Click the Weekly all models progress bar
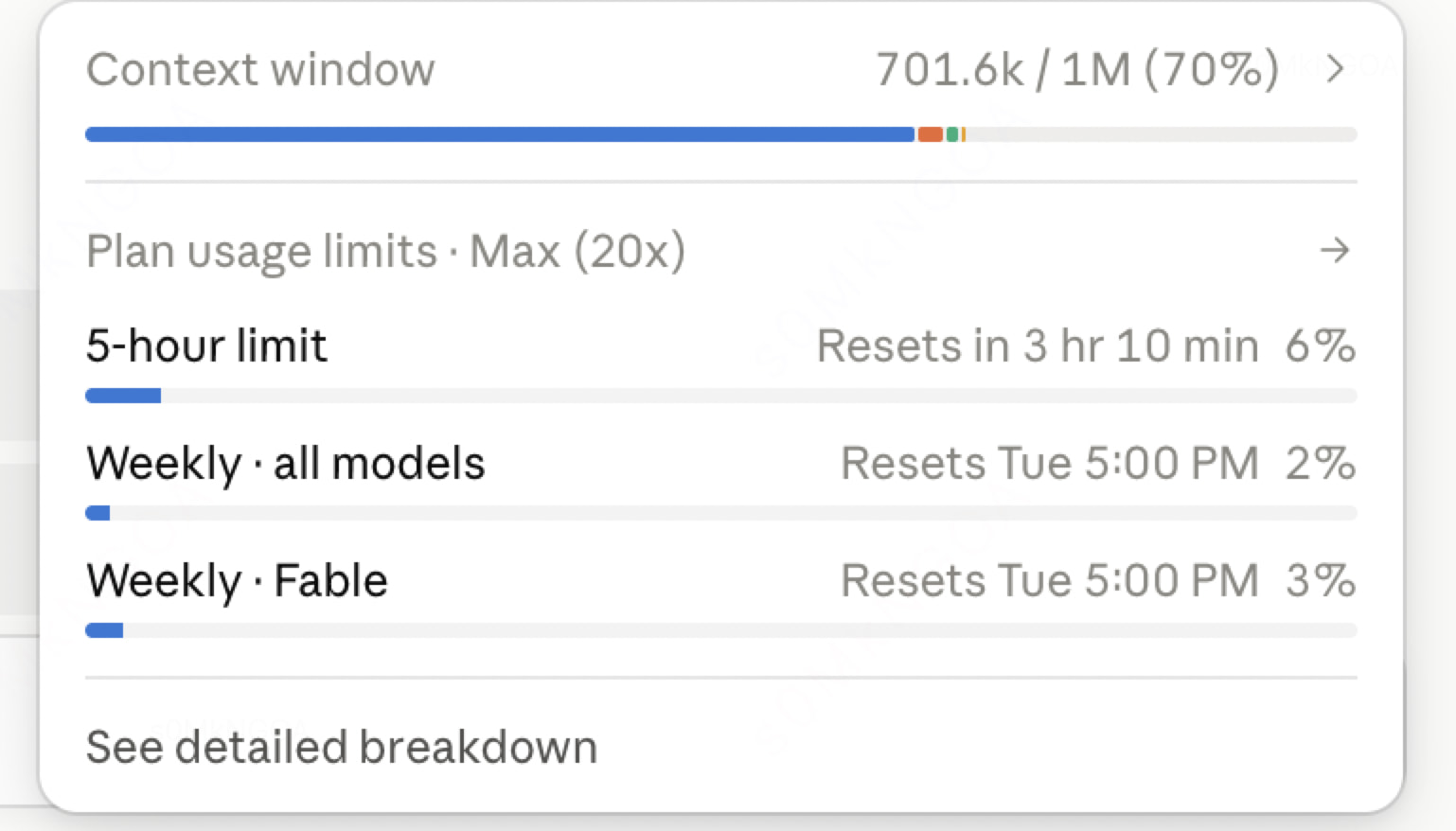Viewport: 1456px width, 831px height. [x=721, y=513]
